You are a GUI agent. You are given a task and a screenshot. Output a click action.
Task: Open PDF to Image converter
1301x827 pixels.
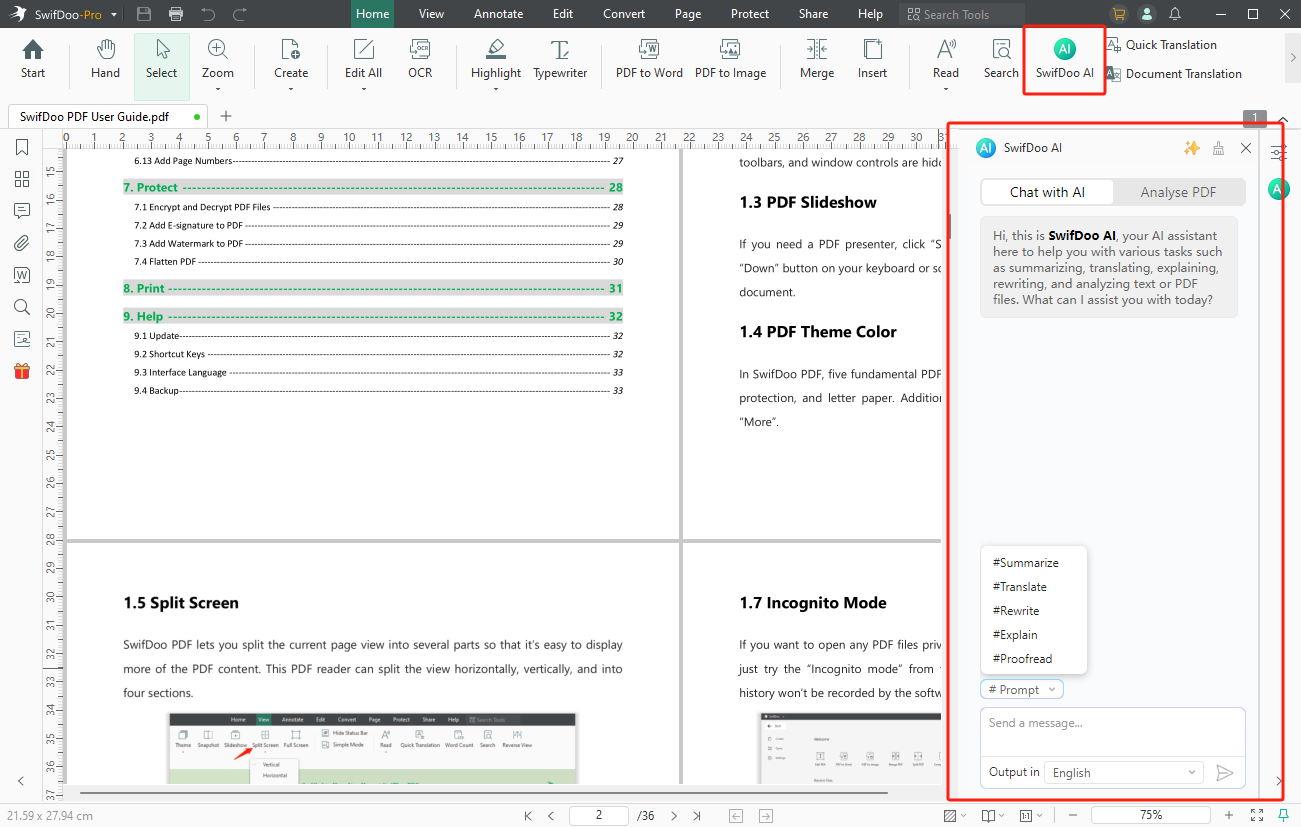click(x=730, y=59)
